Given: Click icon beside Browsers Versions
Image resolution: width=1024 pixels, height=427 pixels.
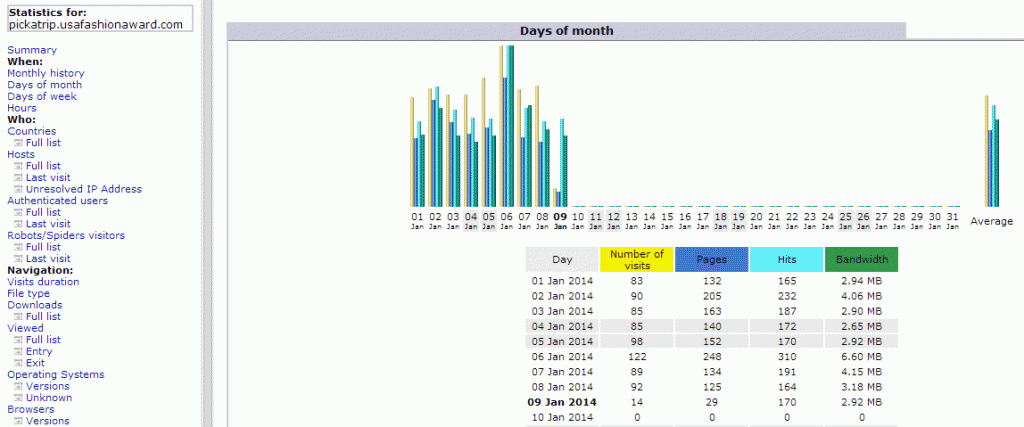Looking at the screenshot, I should coord(18,421).
